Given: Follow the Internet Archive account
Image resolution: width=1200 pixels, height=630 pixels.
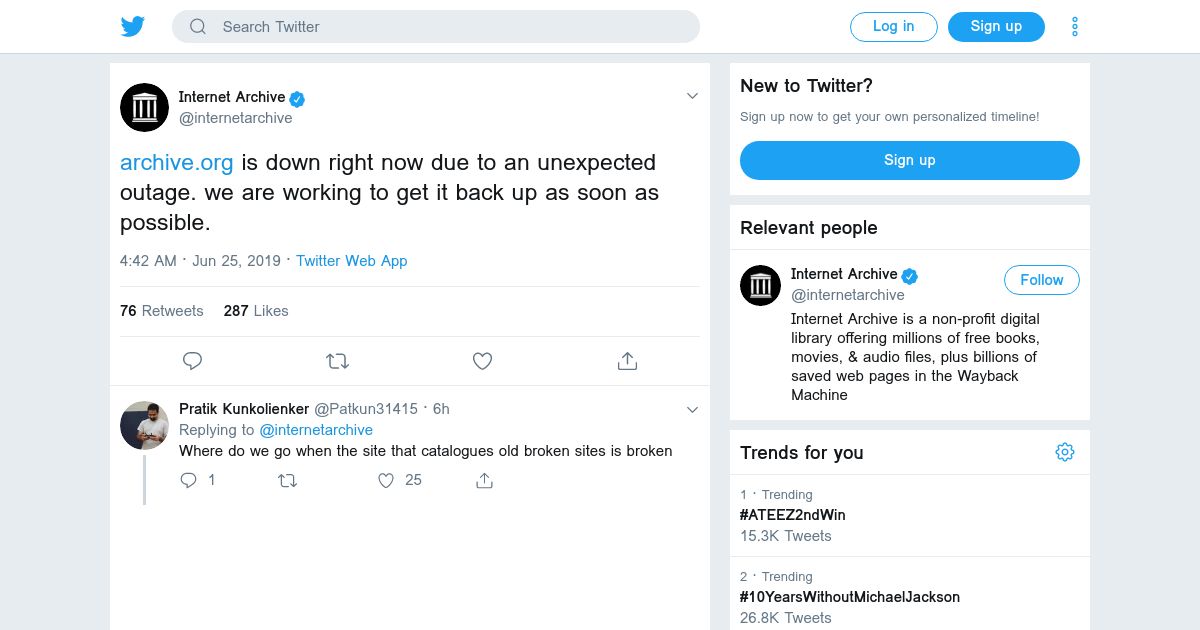Looking at the screenshot, I should pos(1041,280).
